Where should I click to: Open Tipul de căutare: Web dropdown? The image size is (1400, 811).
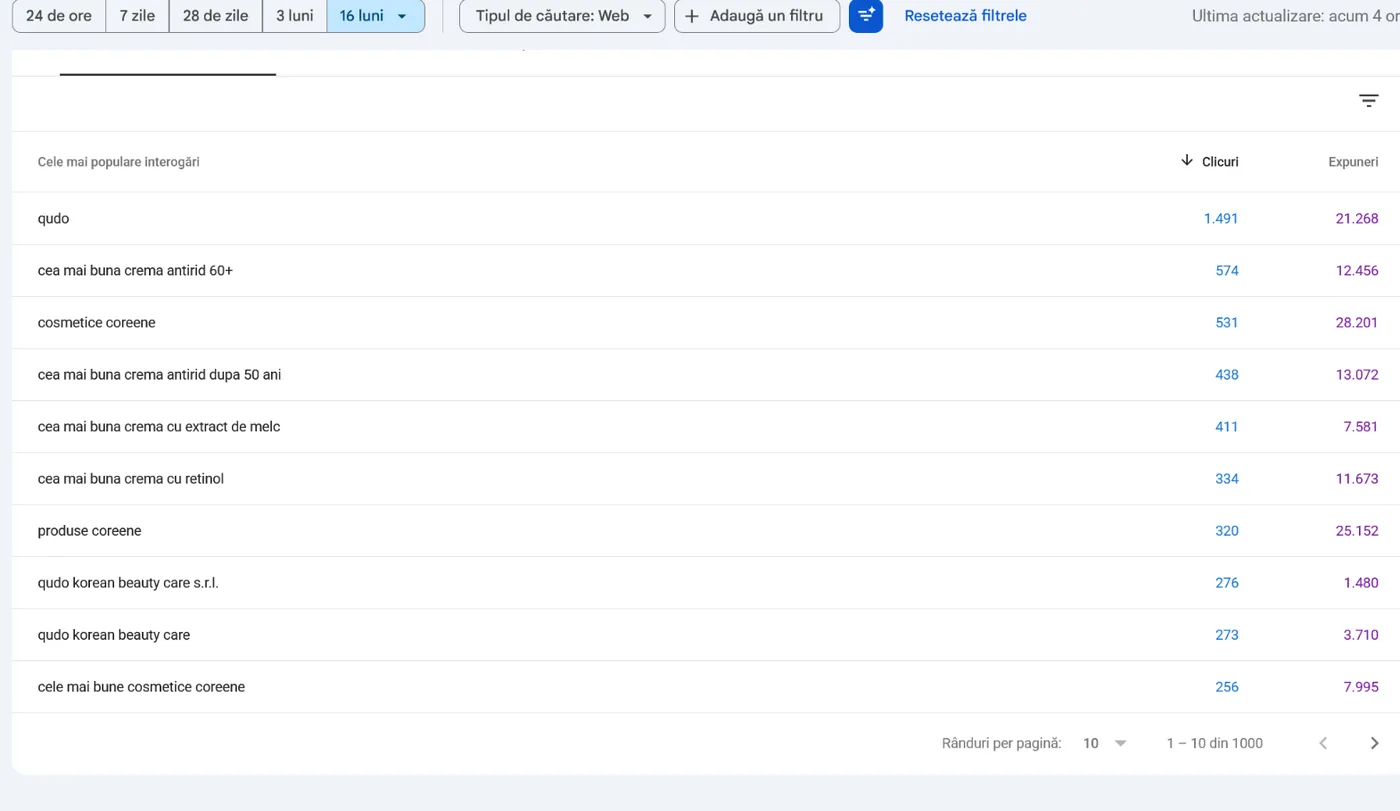562,16
